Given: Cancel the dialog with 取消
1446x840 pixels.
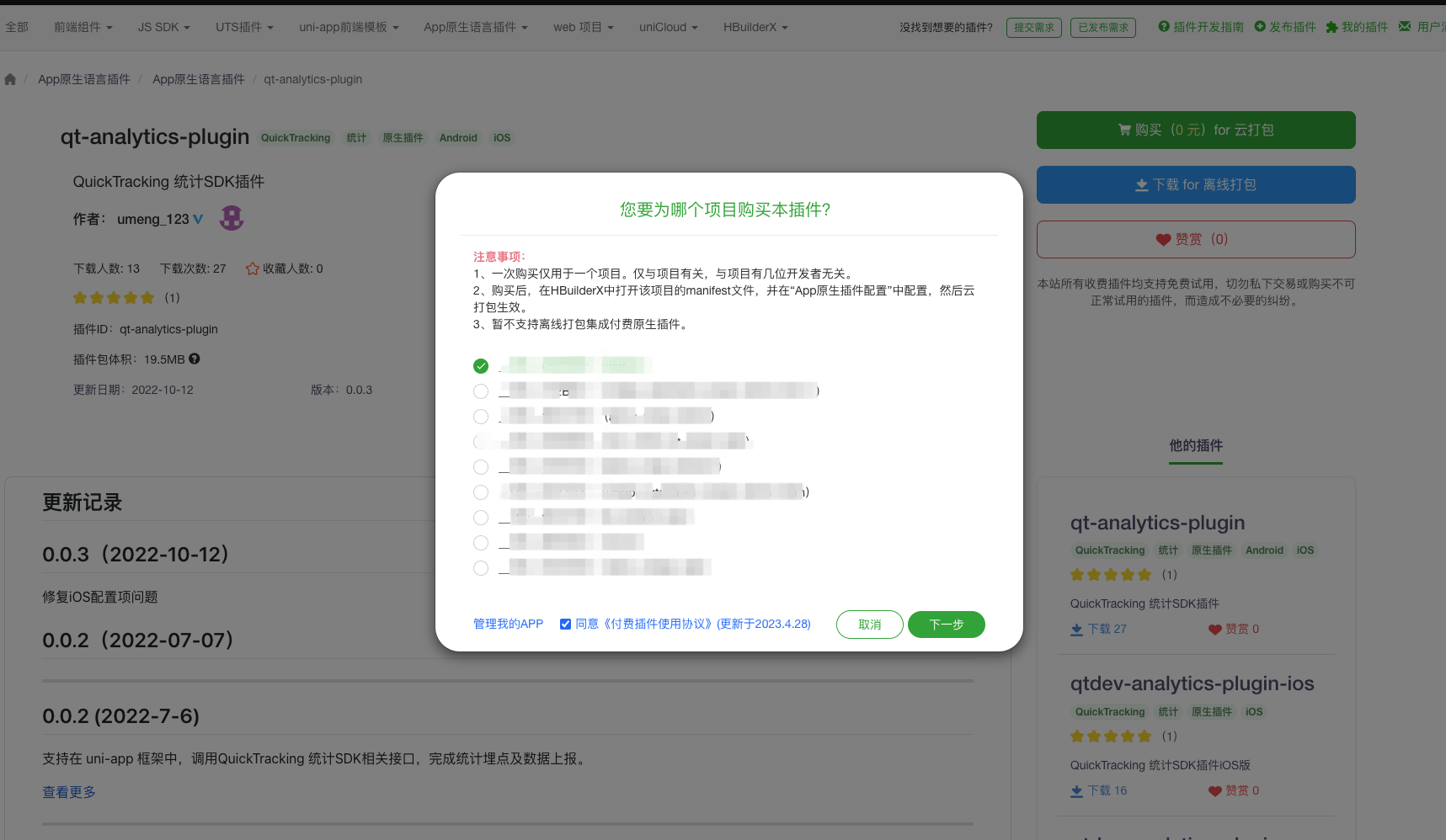Looking at the screenshot, I should 870,625.
